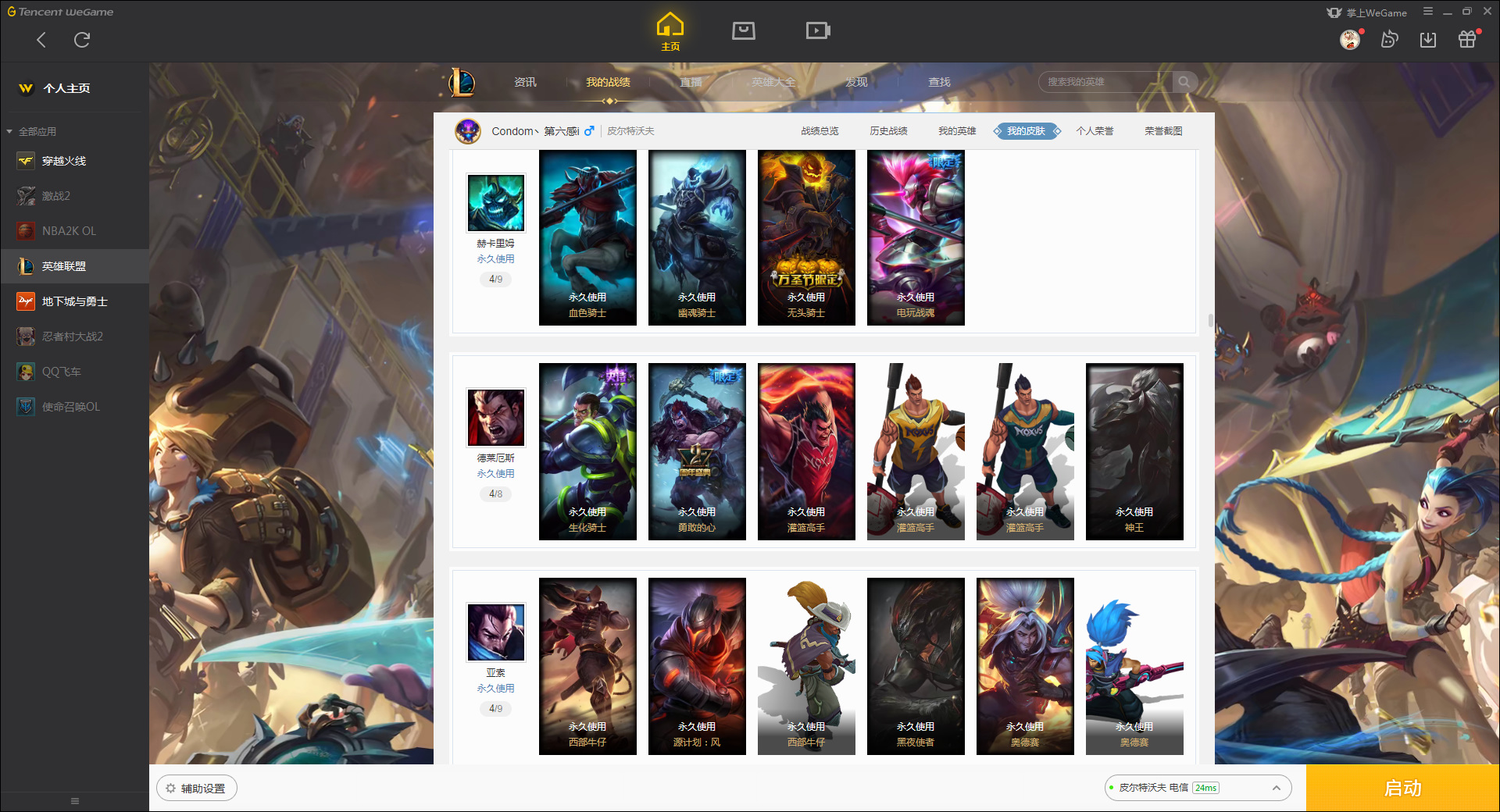Open the 发现 tab
Image resolution: width=1500 pixels, height=812 pixels.
[856, 82]
